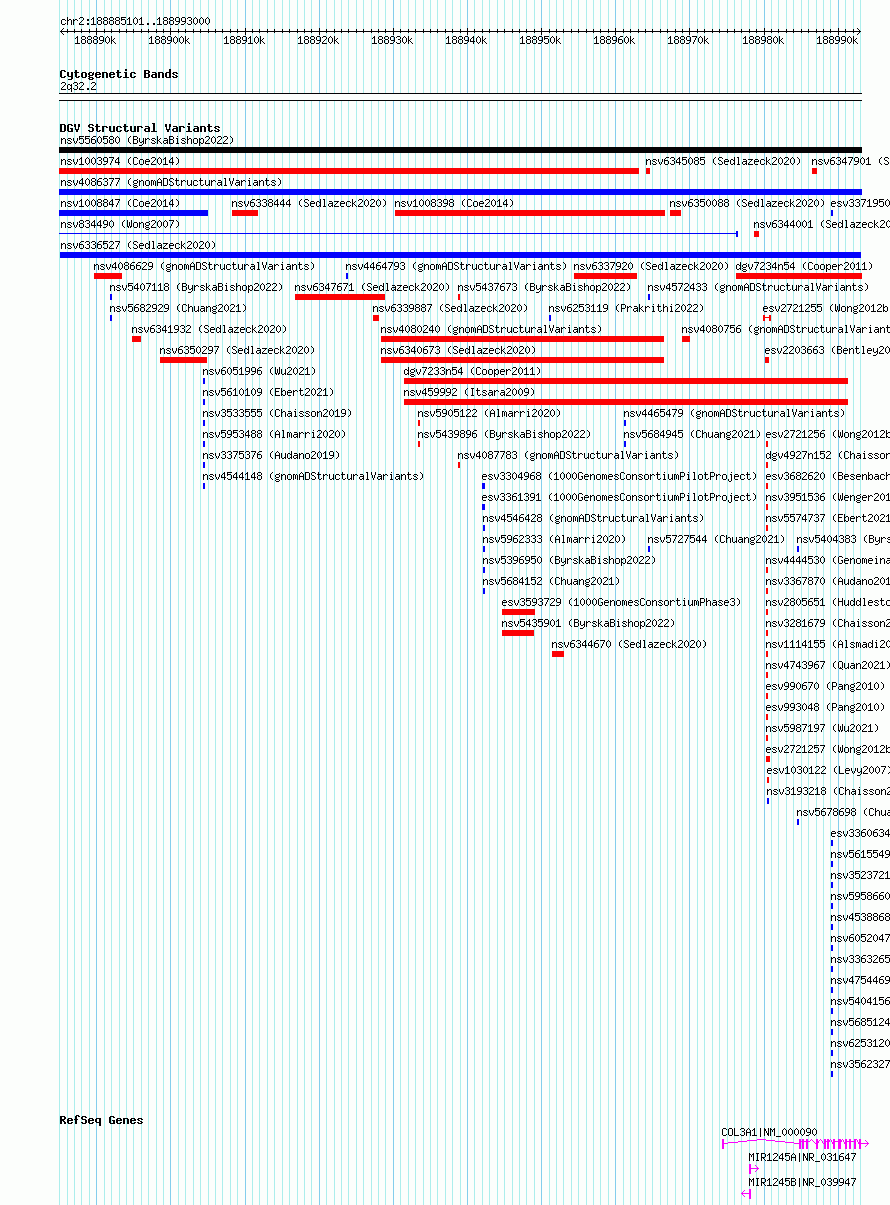Open the MIR1245B|NR_039947 gene label

coord(803,1181)
